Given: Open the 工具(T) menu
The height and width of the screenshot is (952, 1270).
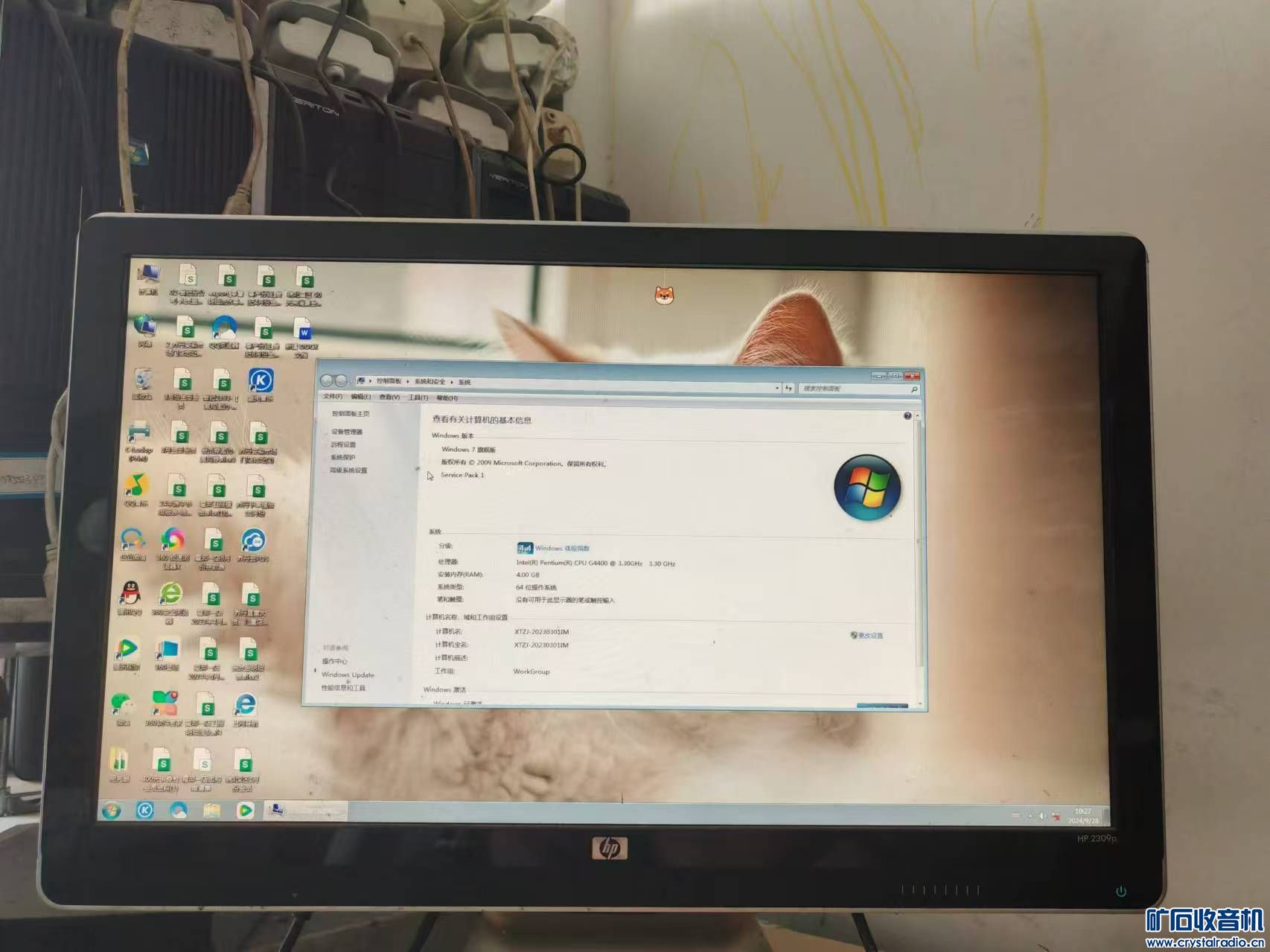Looking at the screenshot, I should coord(418,397).
